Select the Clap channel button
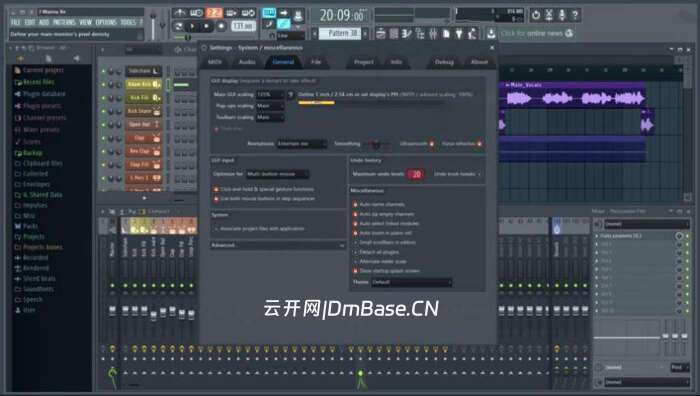Image resolution: width=700 pixels, height=396 pixels. click(x=143, y=138)
